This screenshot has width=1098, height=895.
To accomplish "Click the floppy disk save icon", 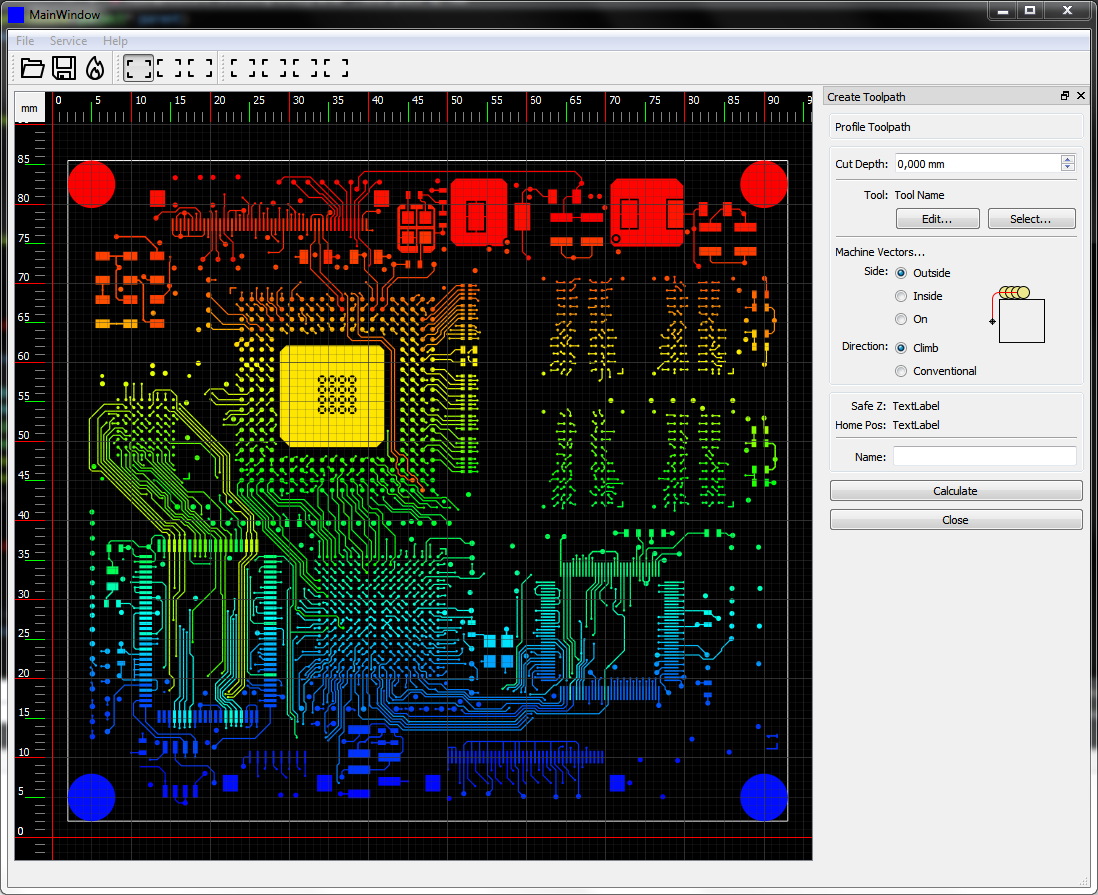I will tap(64, 68).
